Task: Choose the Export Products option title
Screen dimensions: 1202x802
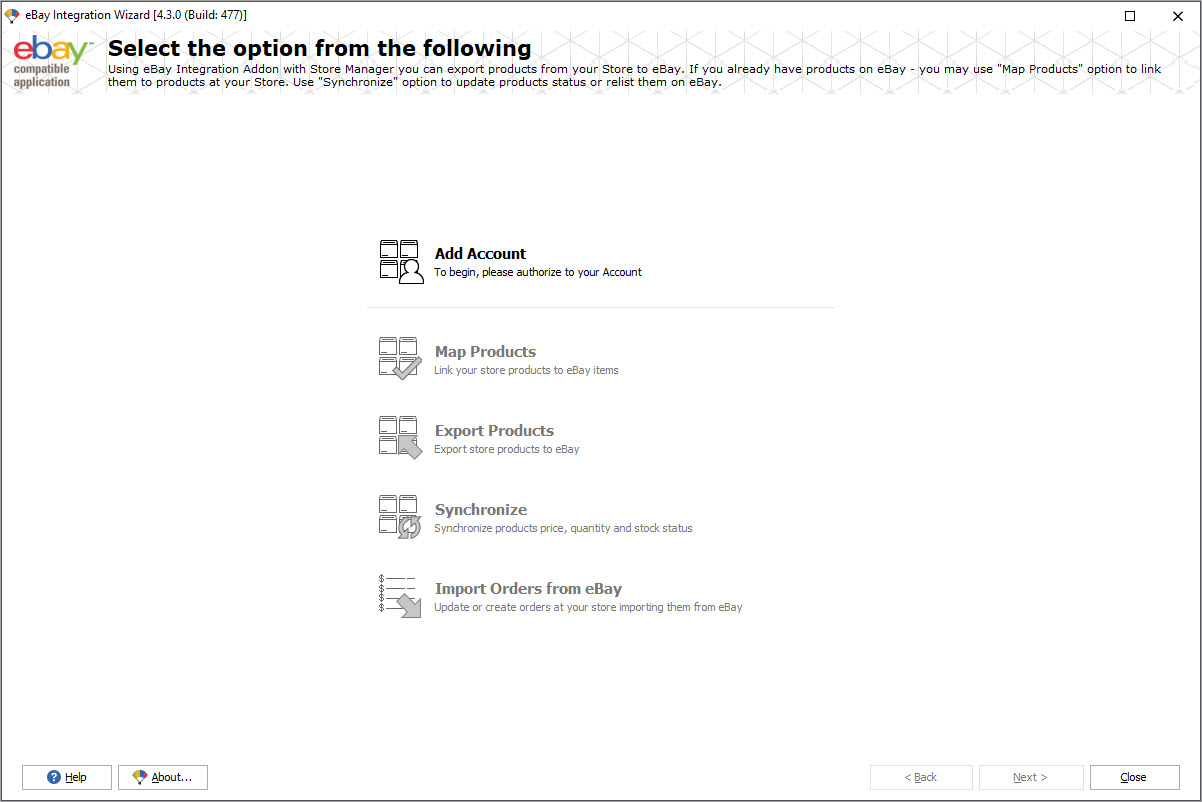Action: tap(494, 431)
